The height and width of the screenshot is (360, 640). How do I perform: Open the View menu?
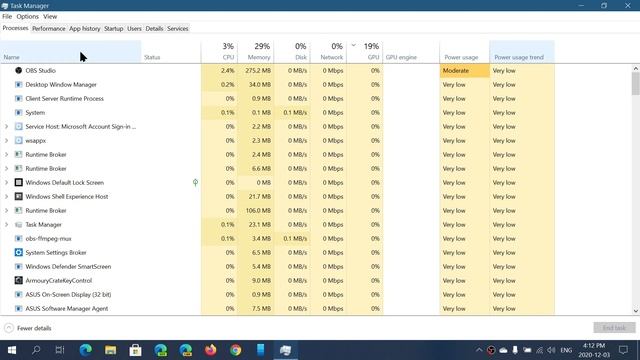pyautogui.click(x=50, y=16)
